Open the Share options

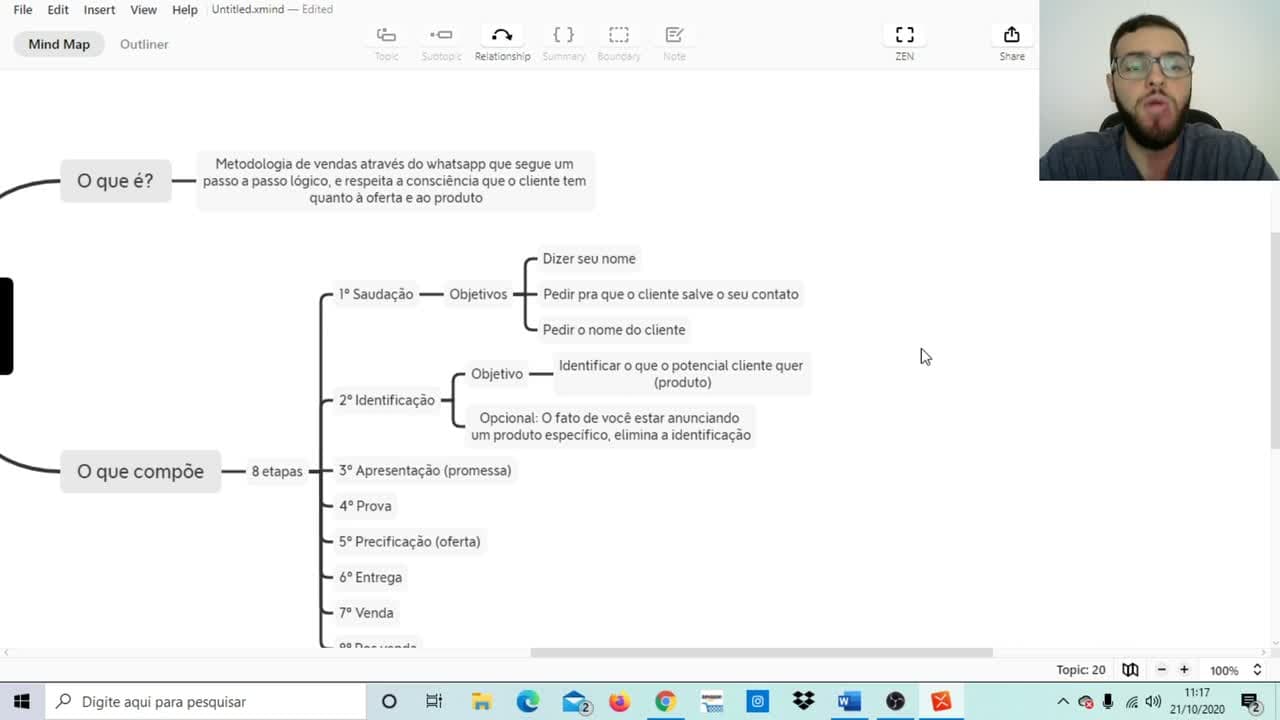click(x=1012, y=43)
